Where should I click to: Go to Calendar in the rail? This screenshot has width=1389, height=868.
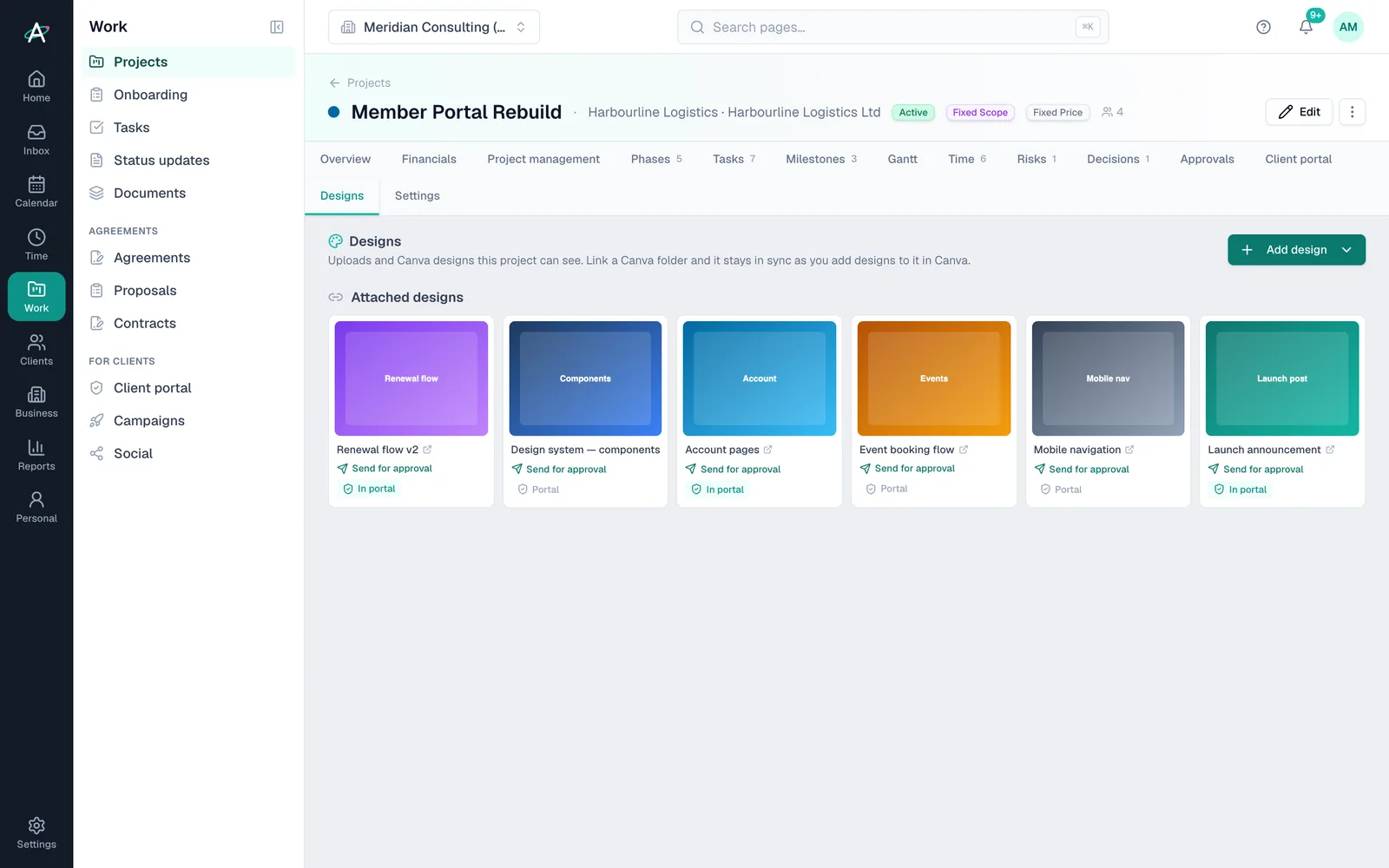tap(36, 192)
